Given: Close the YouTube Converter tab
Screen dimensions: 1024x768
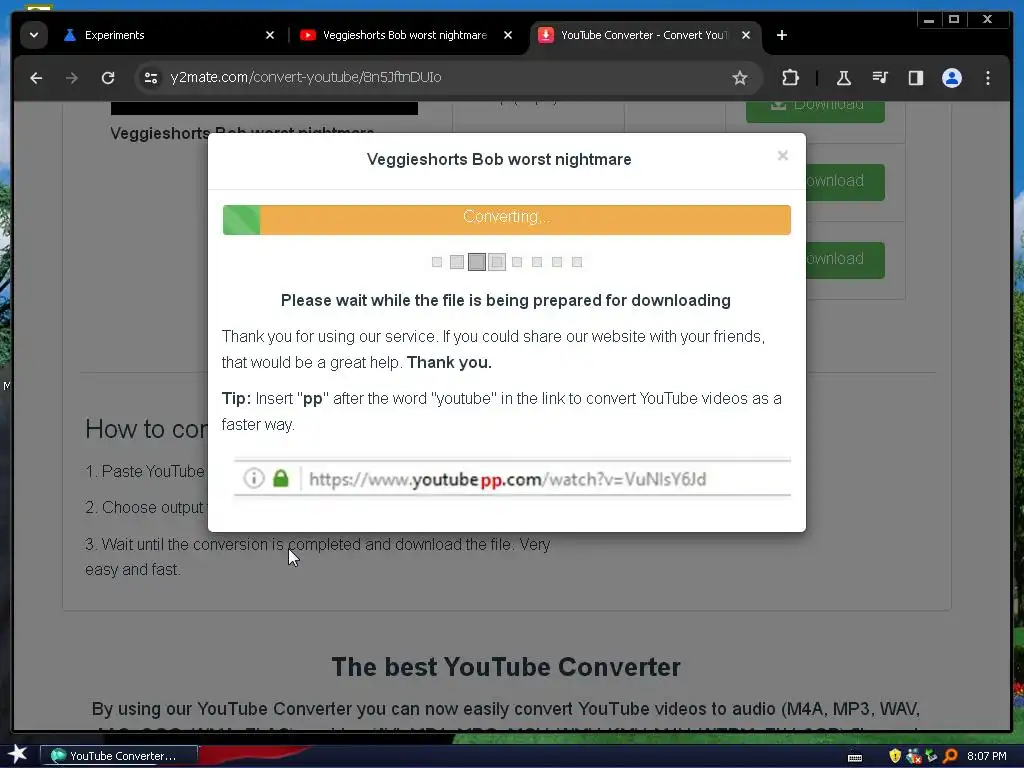Looking at the screenshot, I should [x=746, y=35].
